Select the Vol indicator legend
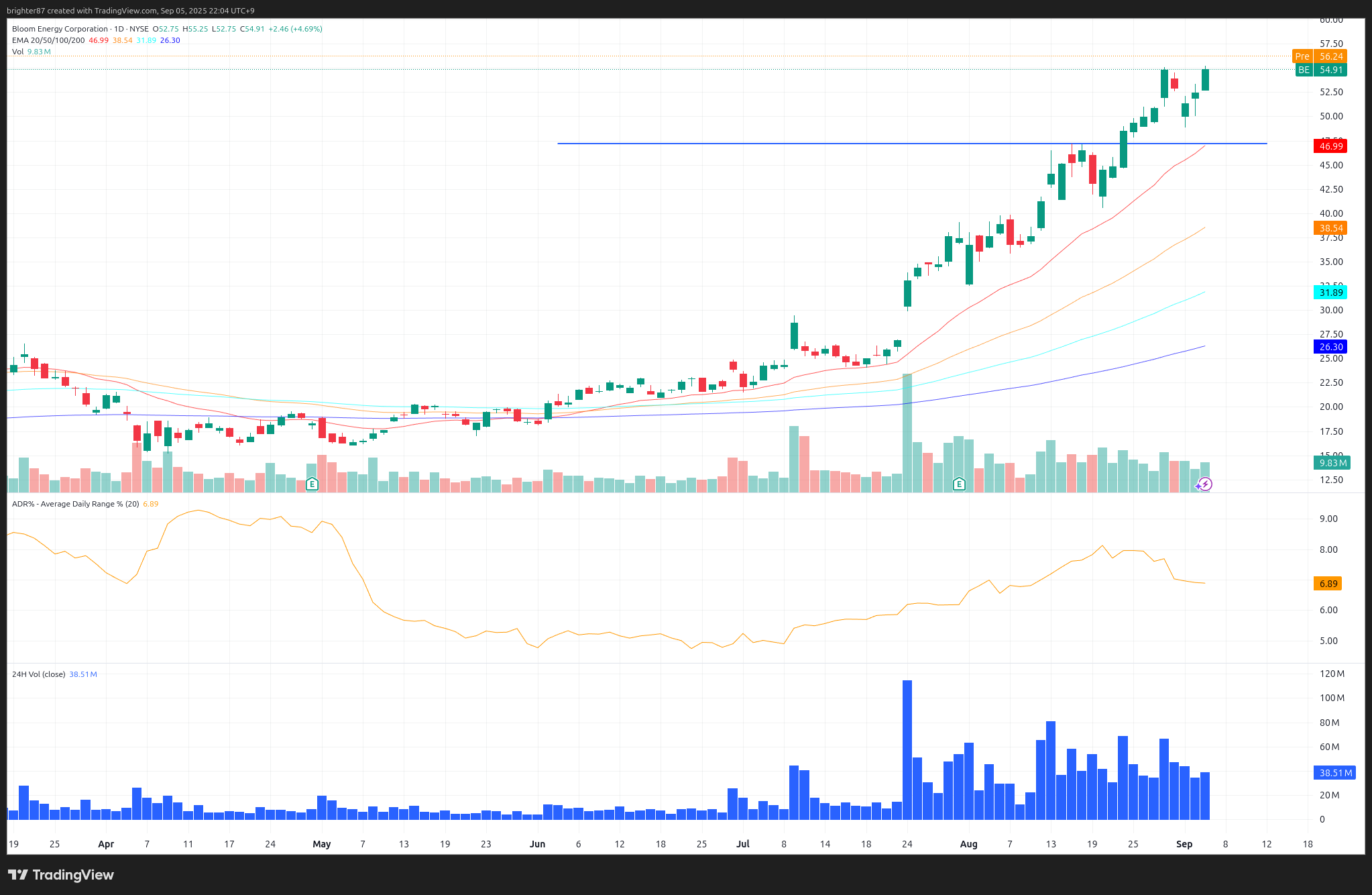The width and height of the screenshot is (1372, 895). [x=17, y=52]
